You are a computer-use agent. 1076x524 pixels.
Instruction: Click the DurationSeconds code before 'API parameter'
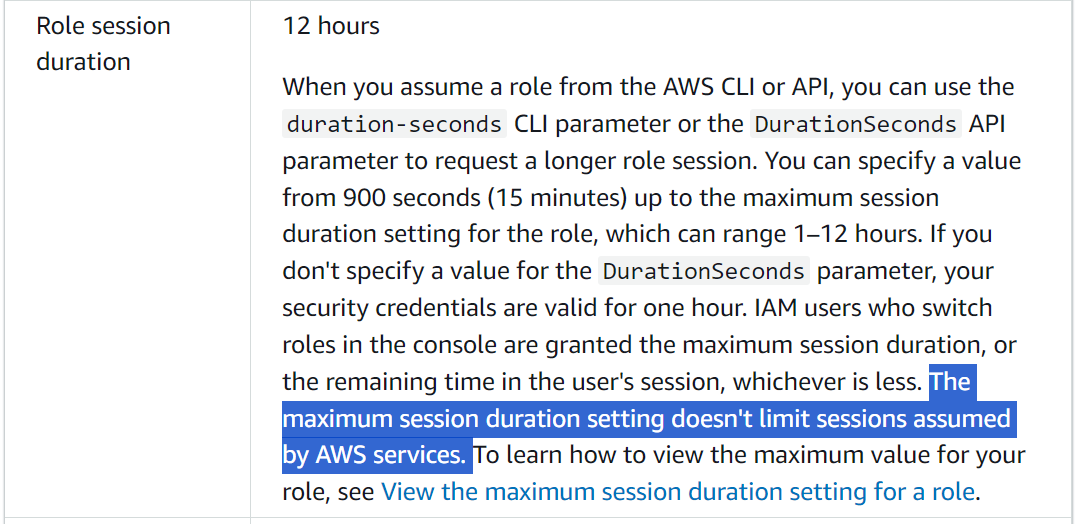pyautogui.click(x=855, y=125)
